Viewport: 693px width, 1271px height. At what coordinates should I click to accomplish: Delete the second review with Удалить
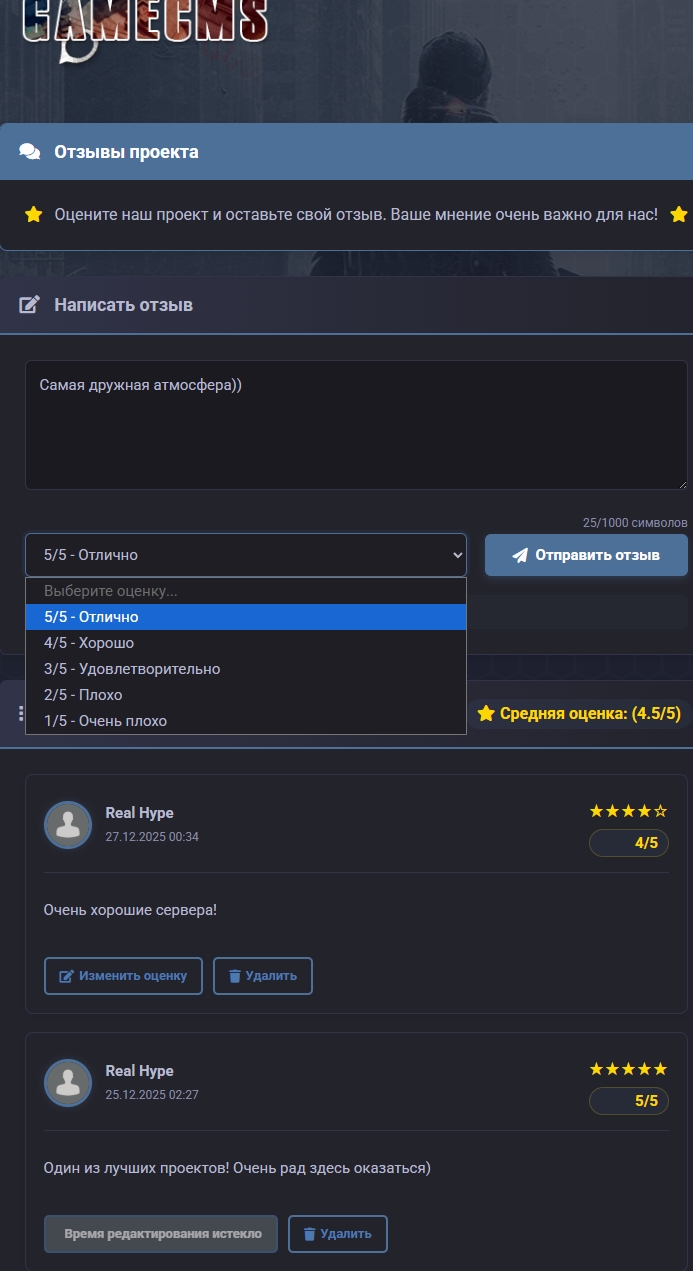tap(337, 1234)
